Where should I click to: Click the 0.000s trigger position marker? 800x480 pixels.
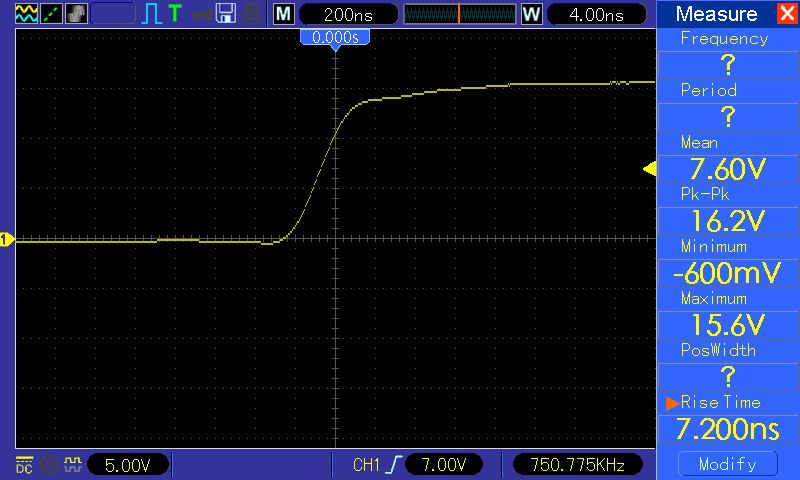click(335, 39)
